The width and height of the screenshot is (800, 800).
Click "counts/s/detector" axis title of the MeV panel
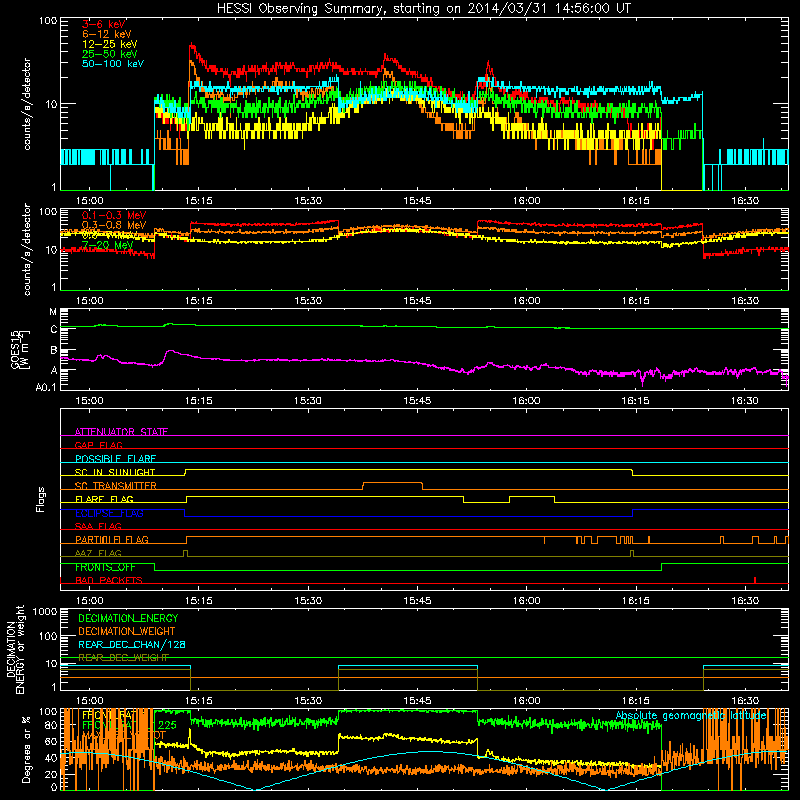click(27, 249)
